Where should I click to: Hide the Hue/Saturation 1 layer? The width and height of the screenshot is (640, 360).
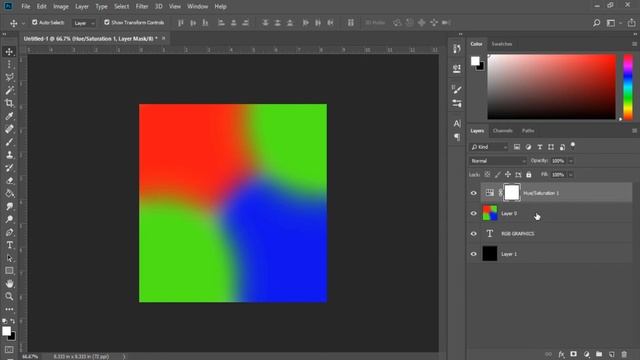coord(473,193)
